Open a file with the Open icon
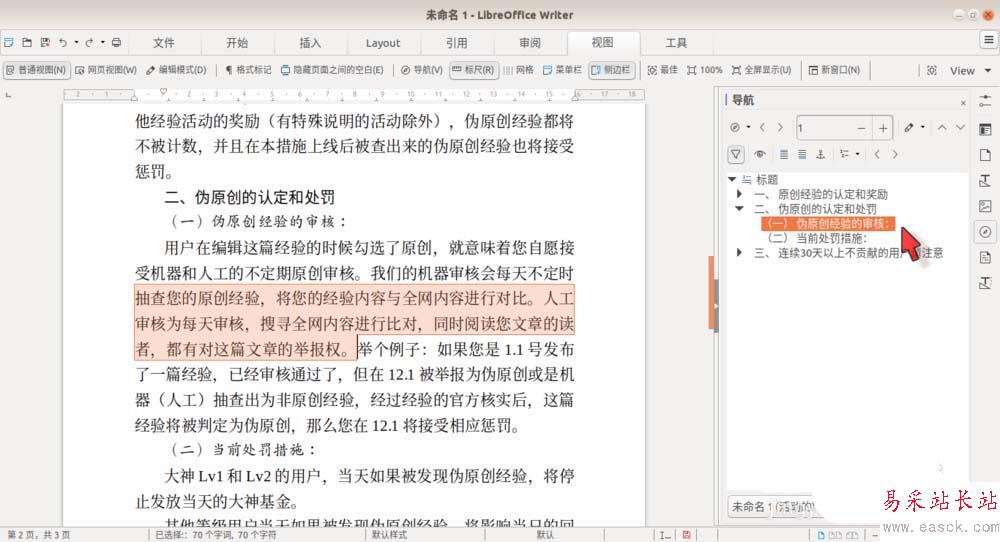Screen dimensions: 1000x542 click(x=27, y=43)
